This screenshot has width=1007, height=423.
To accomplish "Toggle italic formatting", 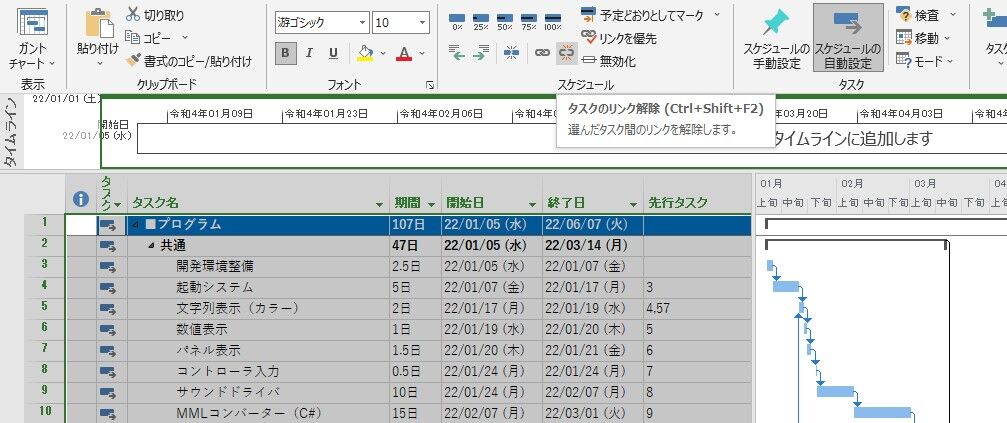I will point(309,53).
